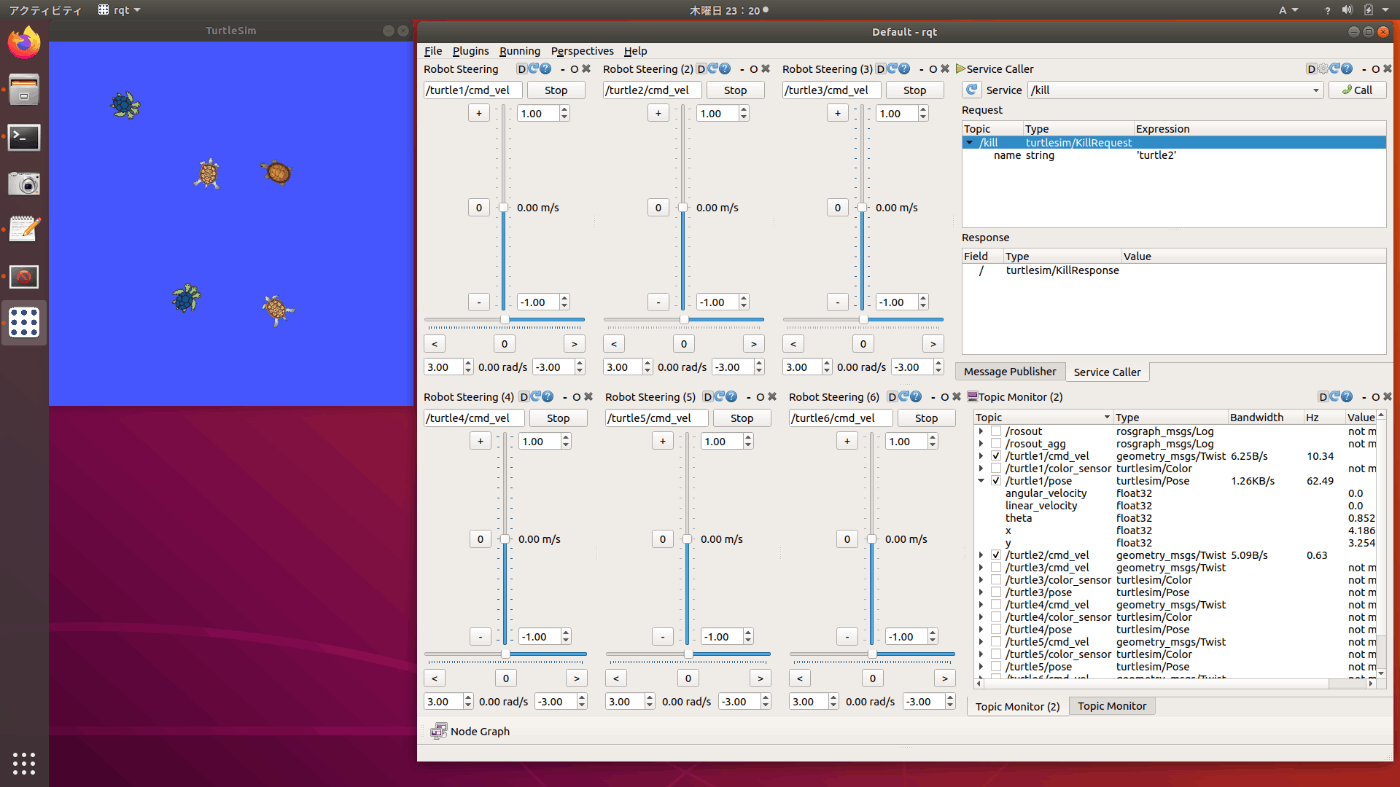The image size is (1400, 787).
Task: Increase linear speed with + for turtle2
Action: (658, 113)
